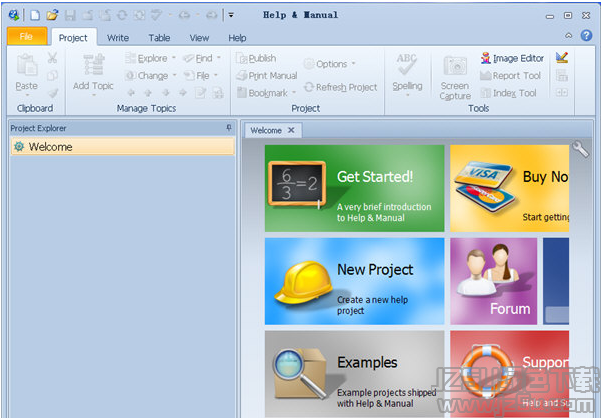Image resolution: width=601 pixels, height=418 pixels.
Task: Click the pencil ruler icon beside Image Editor
Action: pyautogui.click(x=562, y=58)
